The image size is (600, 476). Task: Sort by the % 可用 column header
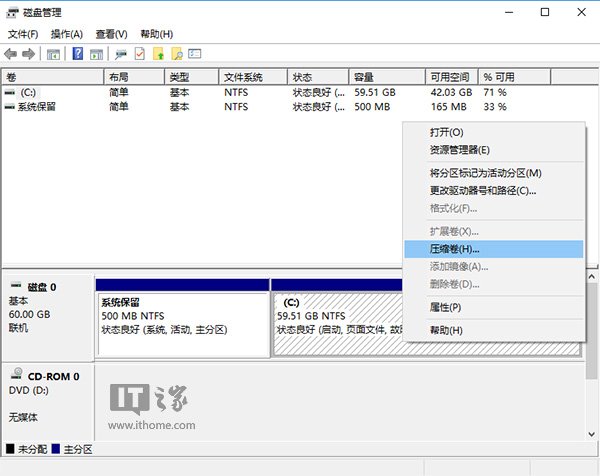[x=515, y=77]
